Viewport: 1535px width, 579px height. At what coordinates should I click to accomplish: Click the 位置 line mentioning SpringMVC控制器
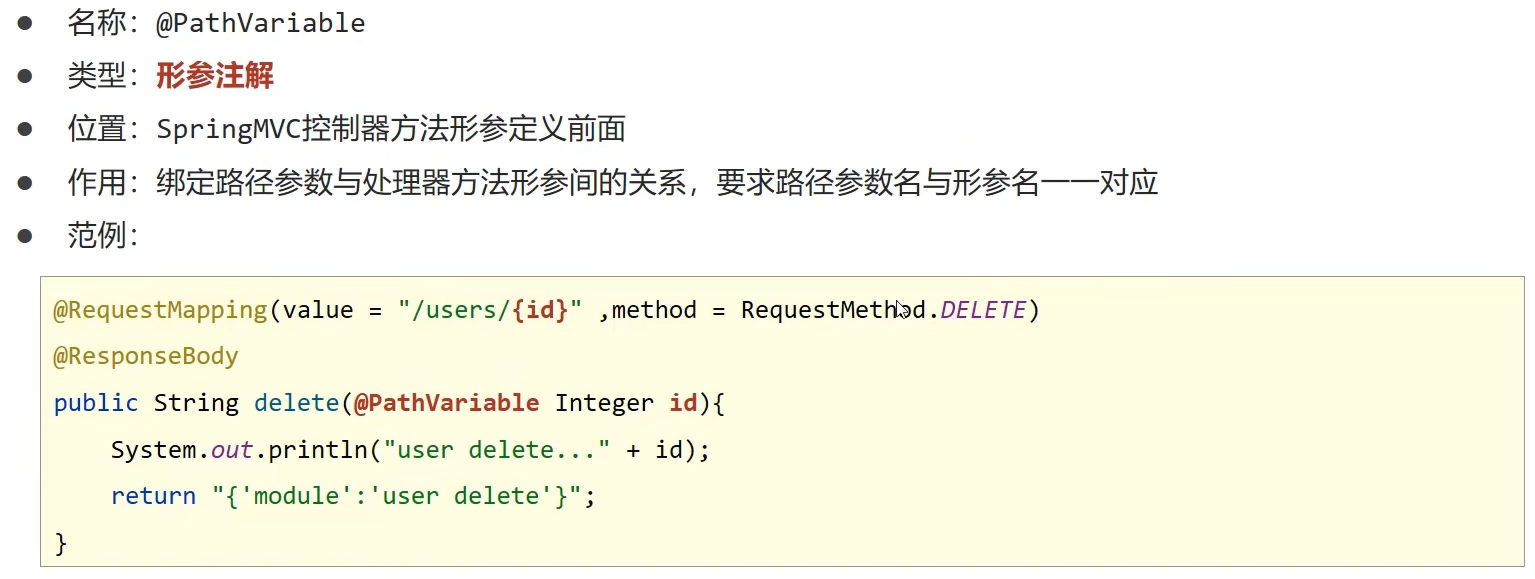pos(346,129)
